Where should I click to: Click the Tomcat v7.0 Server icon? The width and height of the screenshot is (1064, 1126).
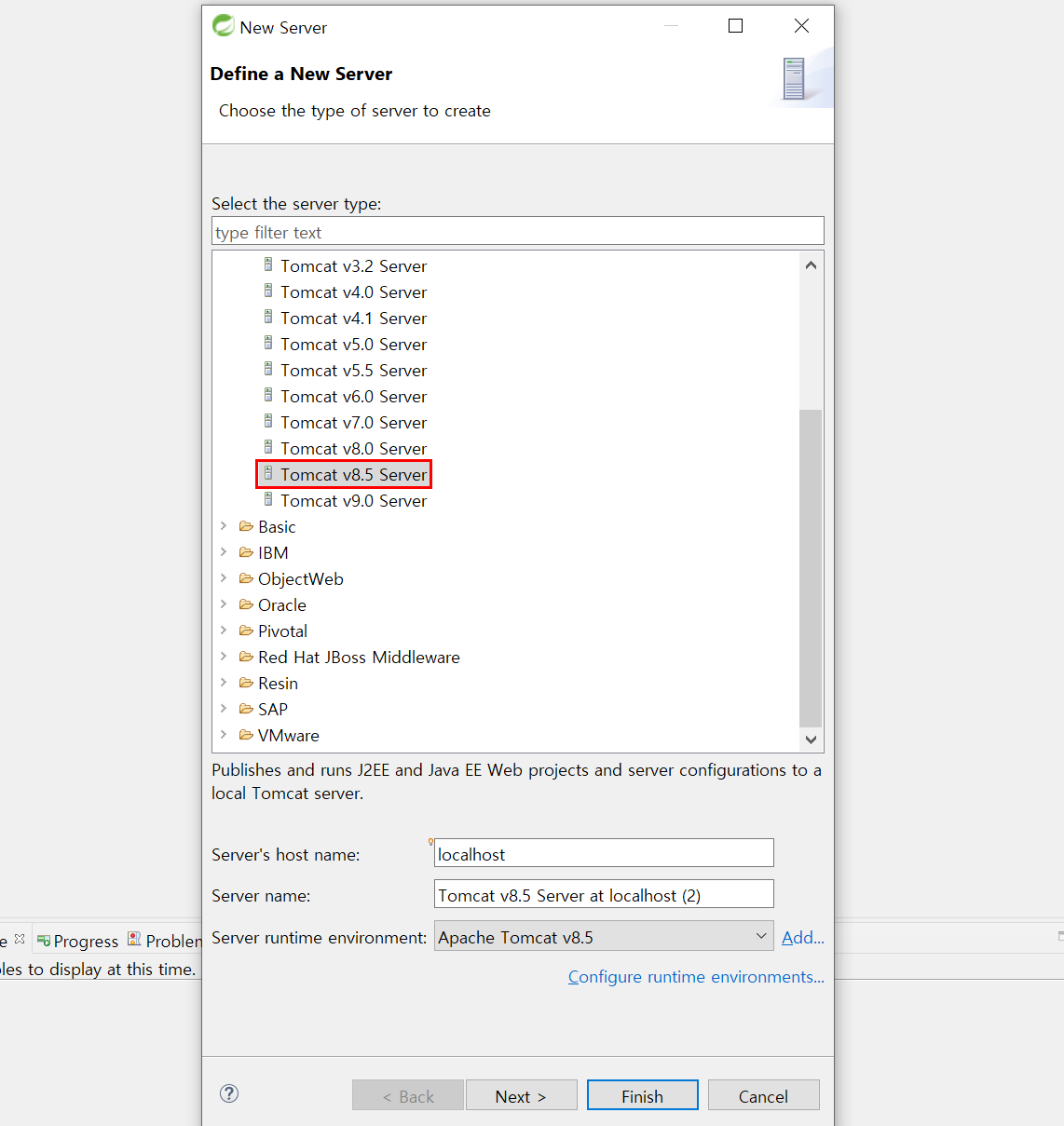[x=268, y=422]
